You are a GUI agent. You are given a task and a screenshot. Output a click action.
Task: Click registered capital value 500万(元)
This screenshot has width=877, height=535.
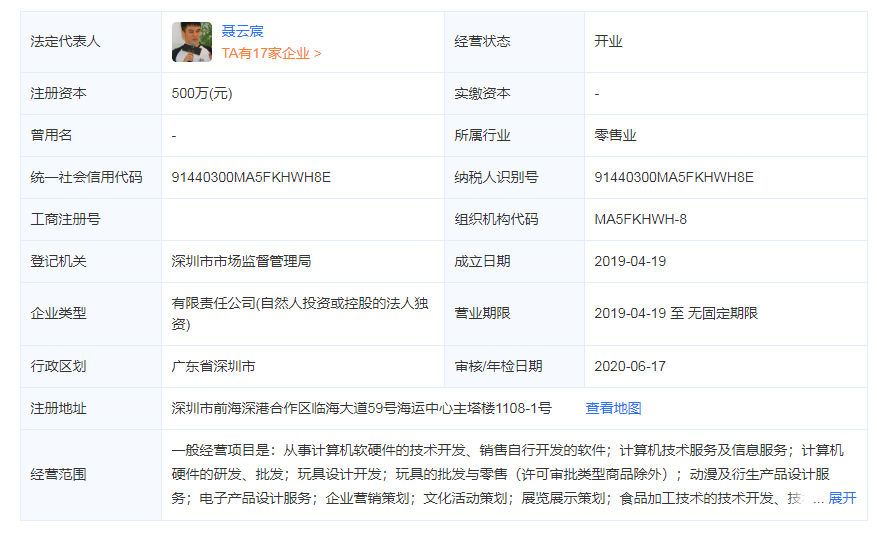202,93
